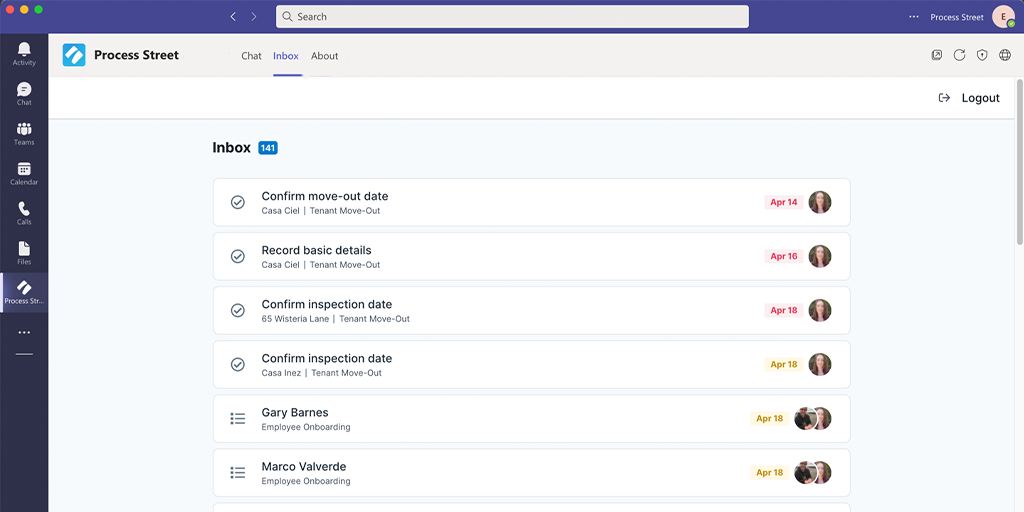Click the Logout button
This screenshot has height=512, width=1024.
coord(969,98)
